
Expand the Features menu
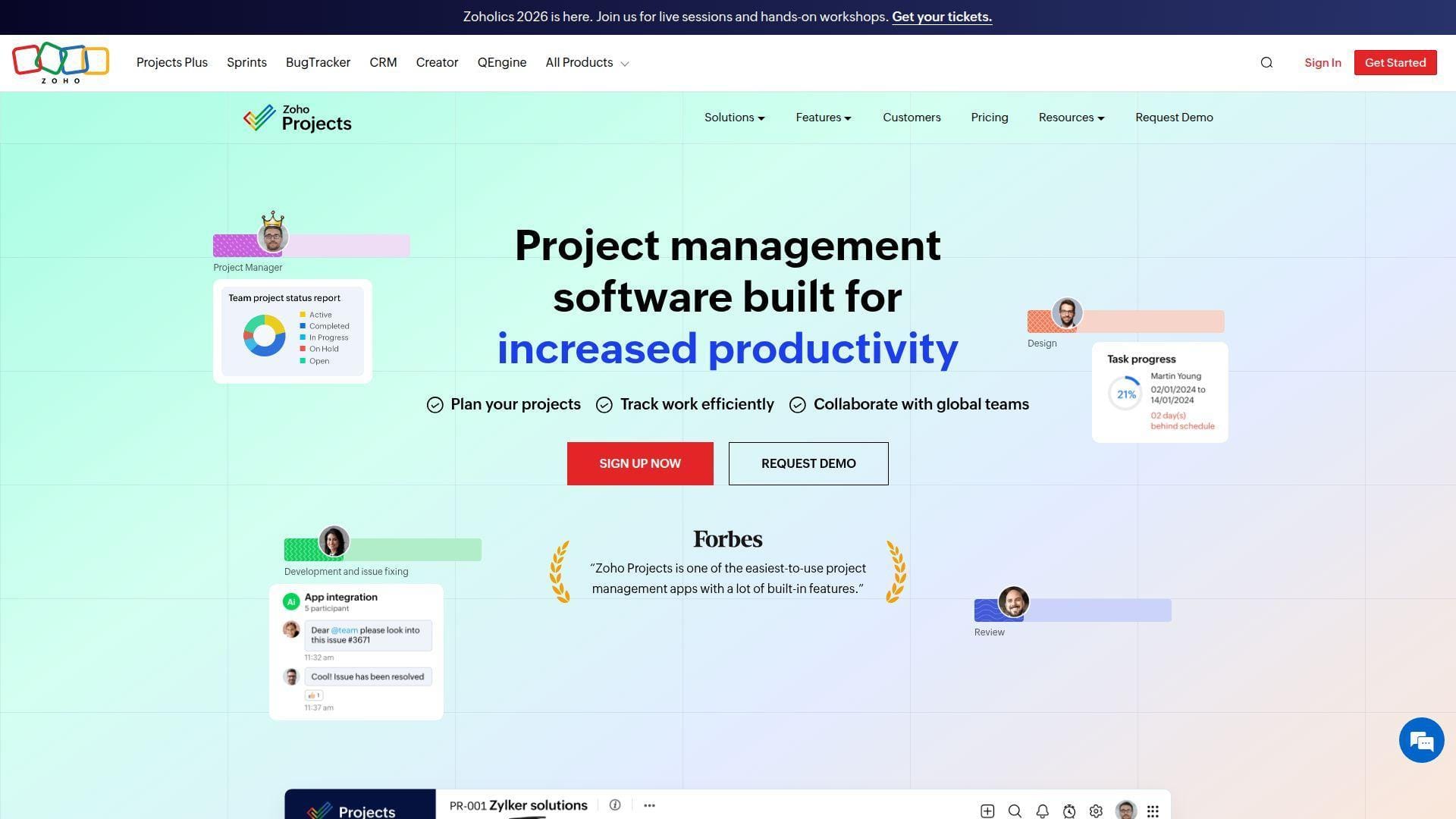click(824, 118)
